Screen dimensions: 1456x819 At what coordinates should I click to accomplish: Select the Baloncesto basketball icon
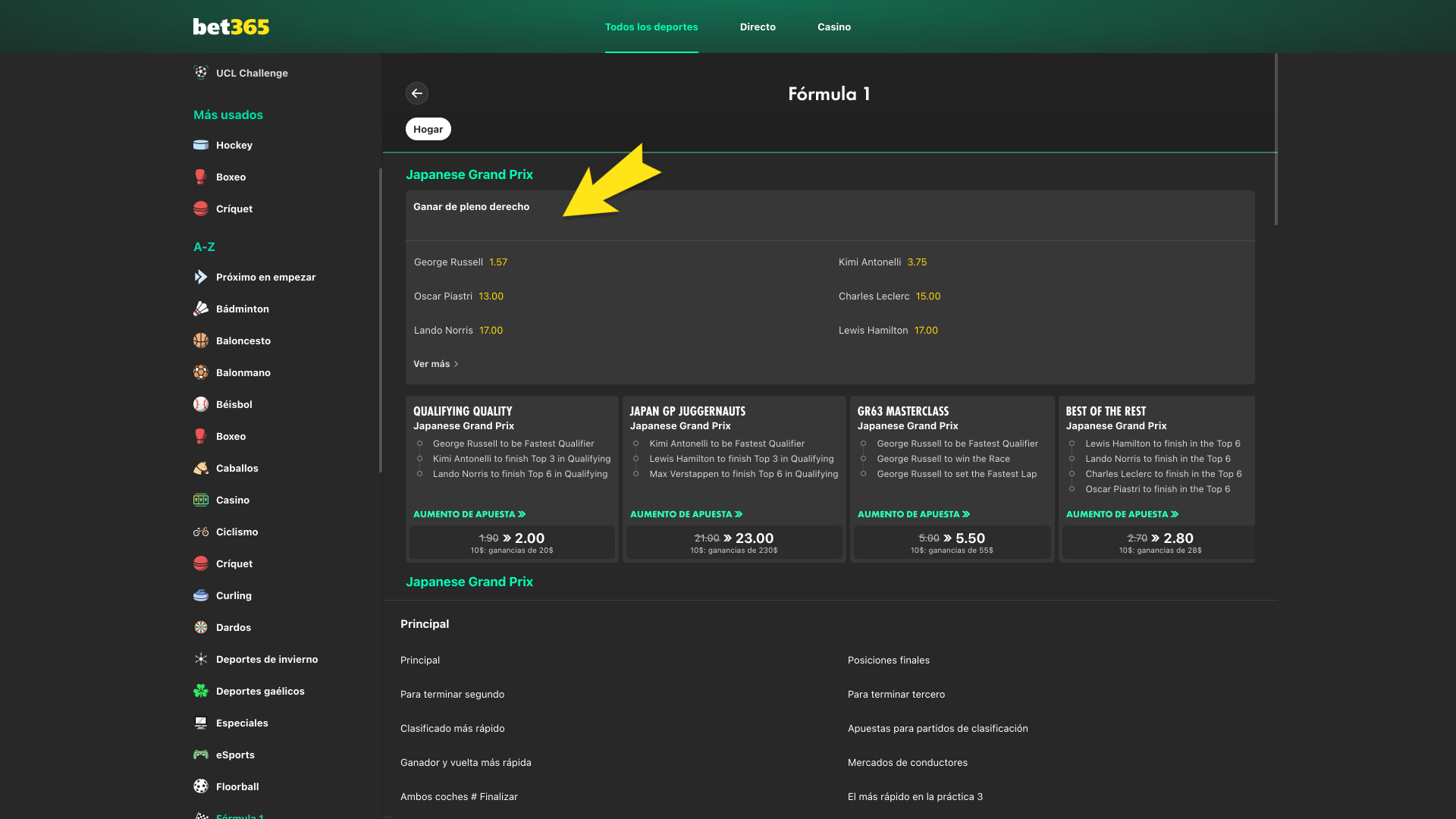point(201,340)
